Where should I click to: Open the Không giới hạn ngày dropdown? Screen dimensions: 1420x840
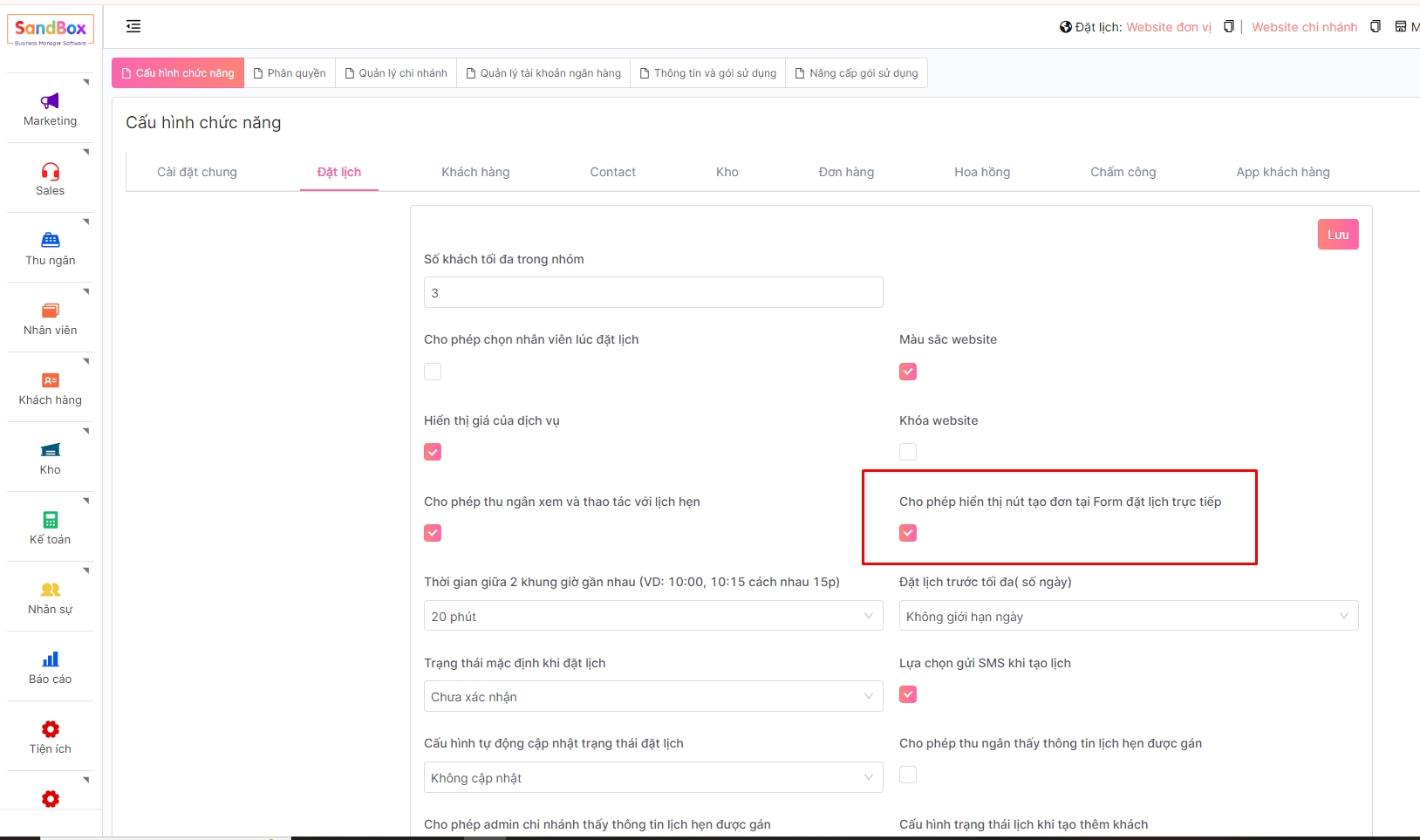tap(1128, 616)
